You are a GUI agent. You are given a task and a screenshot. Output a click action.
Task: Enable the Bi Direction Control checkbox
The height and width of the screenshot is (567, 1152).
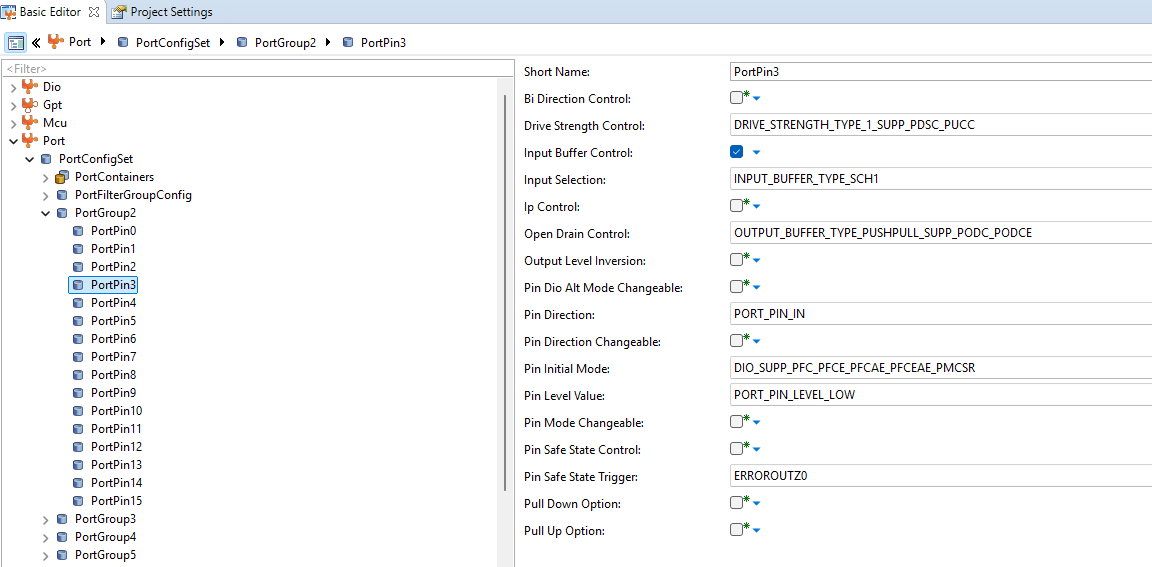click(736, 98)
